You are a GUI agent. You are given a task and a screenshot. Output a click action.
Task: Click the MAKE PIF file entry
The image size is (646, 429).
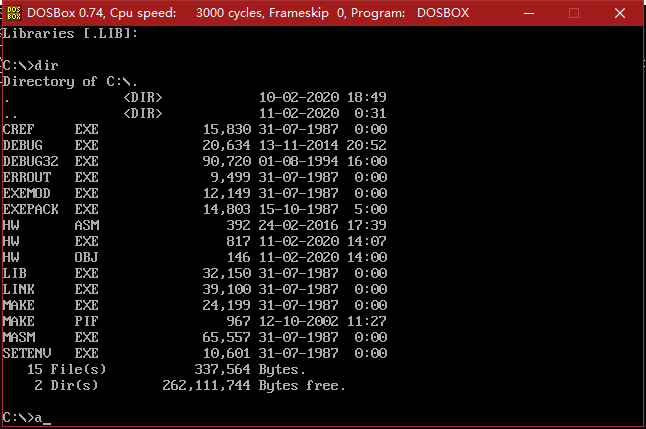point(50,321)
